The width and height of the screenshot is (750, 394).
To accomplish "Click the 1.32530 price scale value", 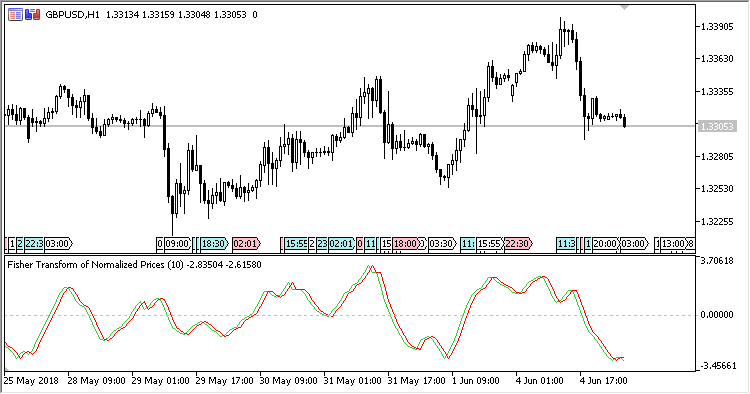I will (717, 189).
